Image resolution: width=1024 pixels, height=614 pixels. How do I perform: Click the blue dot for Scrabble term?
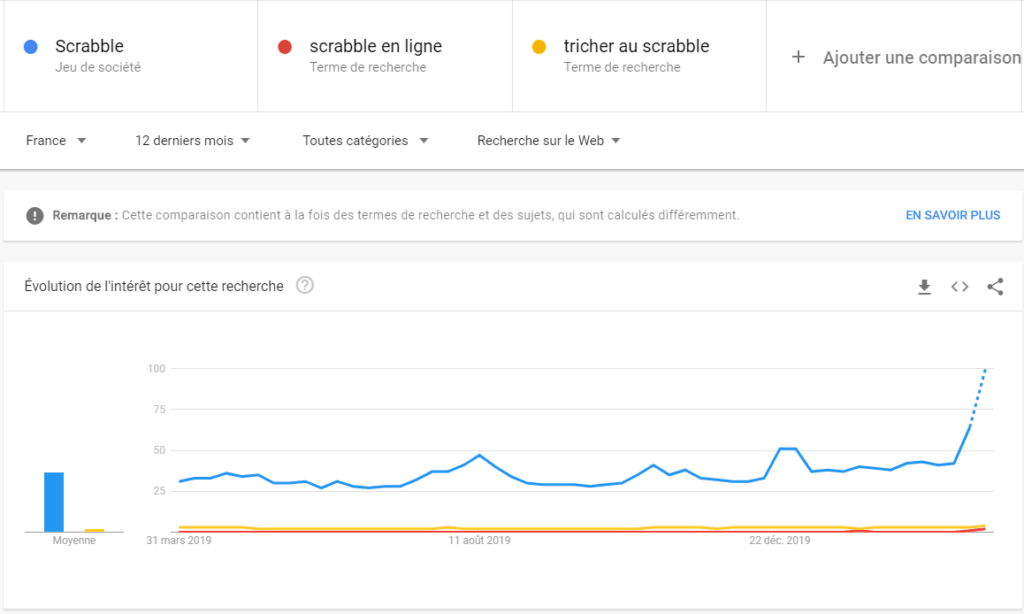(x=30, y=46)
